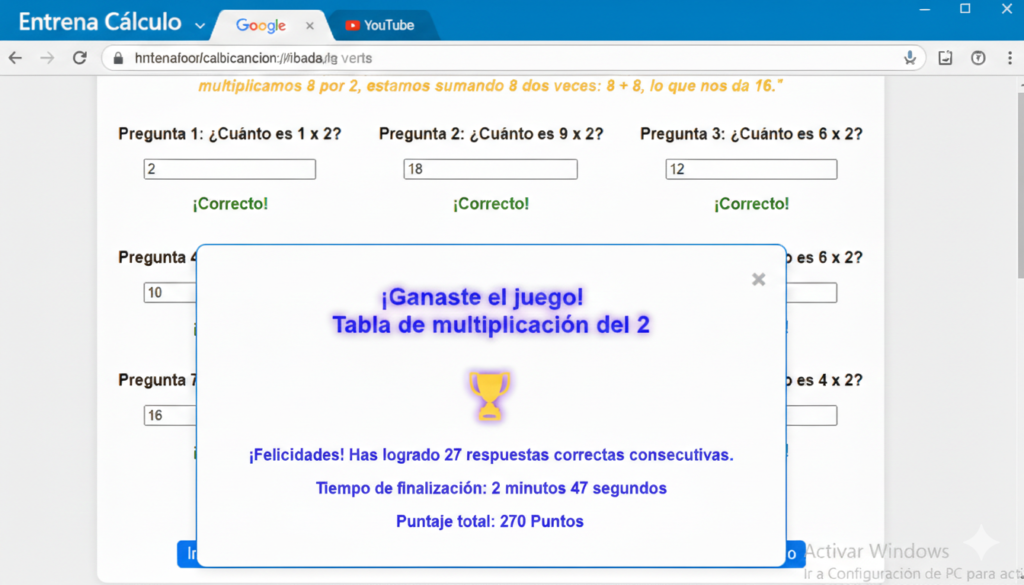
Task: Expand the Entrena Cálculo dropdown chevron
Action: 200,25
